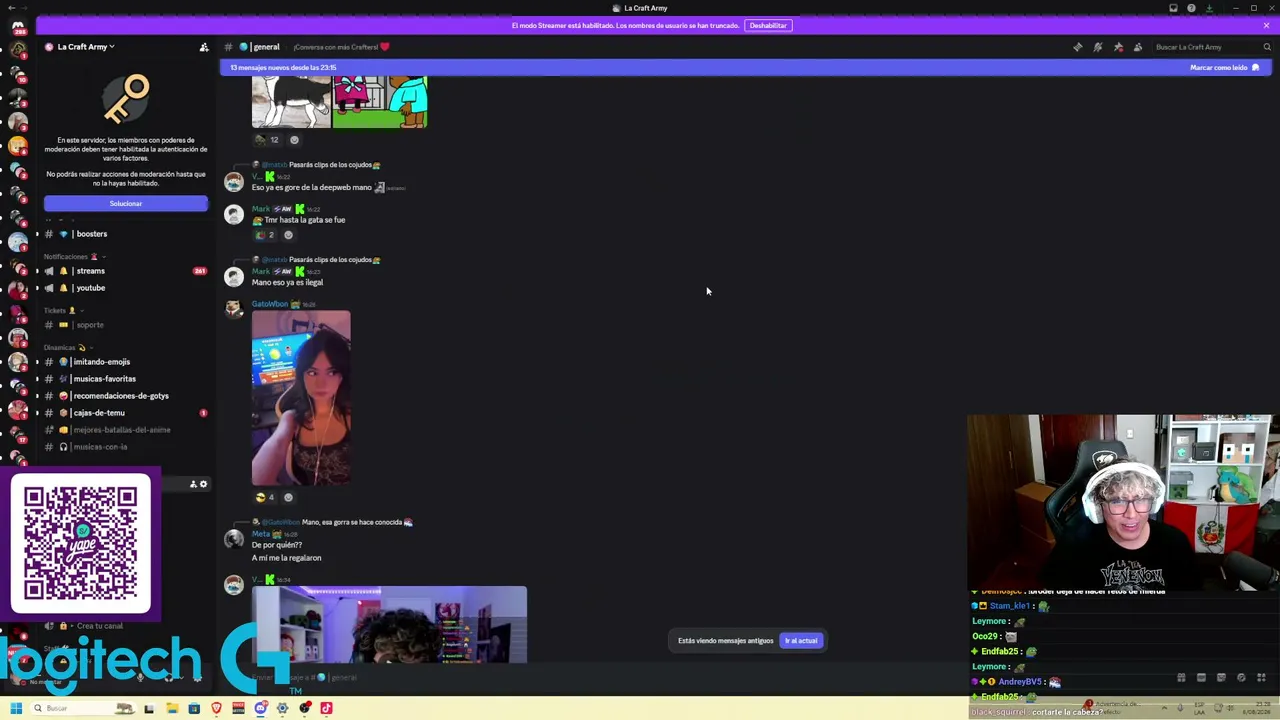Open the channel settings gear above the QR overlay
This screenshot has height=720, width=1280.
(x=203, y=484)
